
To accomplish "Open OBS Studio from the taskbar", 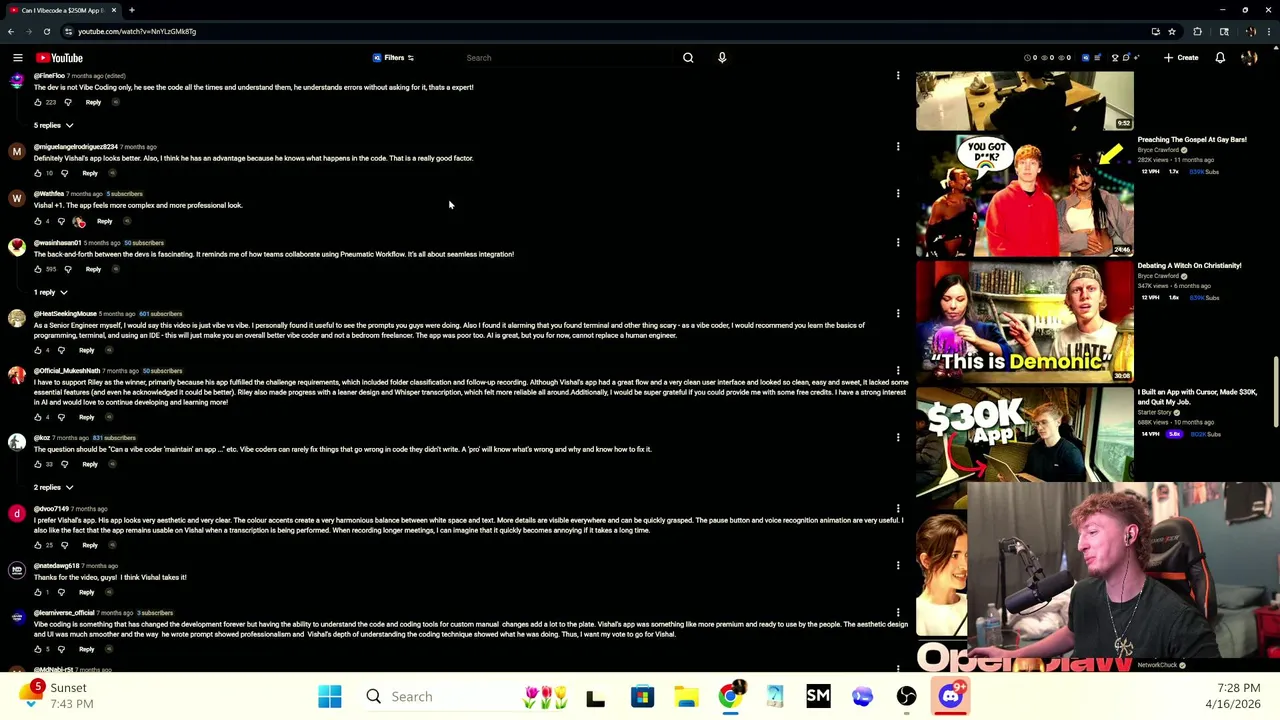I will coord(906,696).
